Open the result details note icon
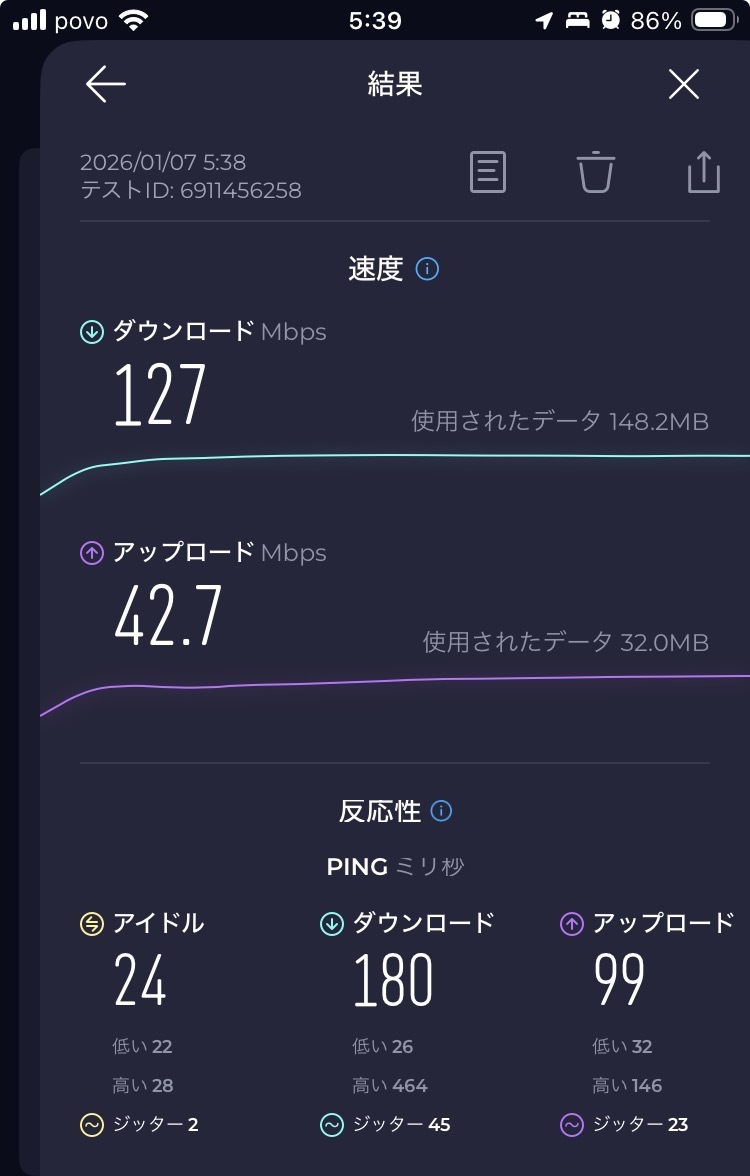 point(488,173)
